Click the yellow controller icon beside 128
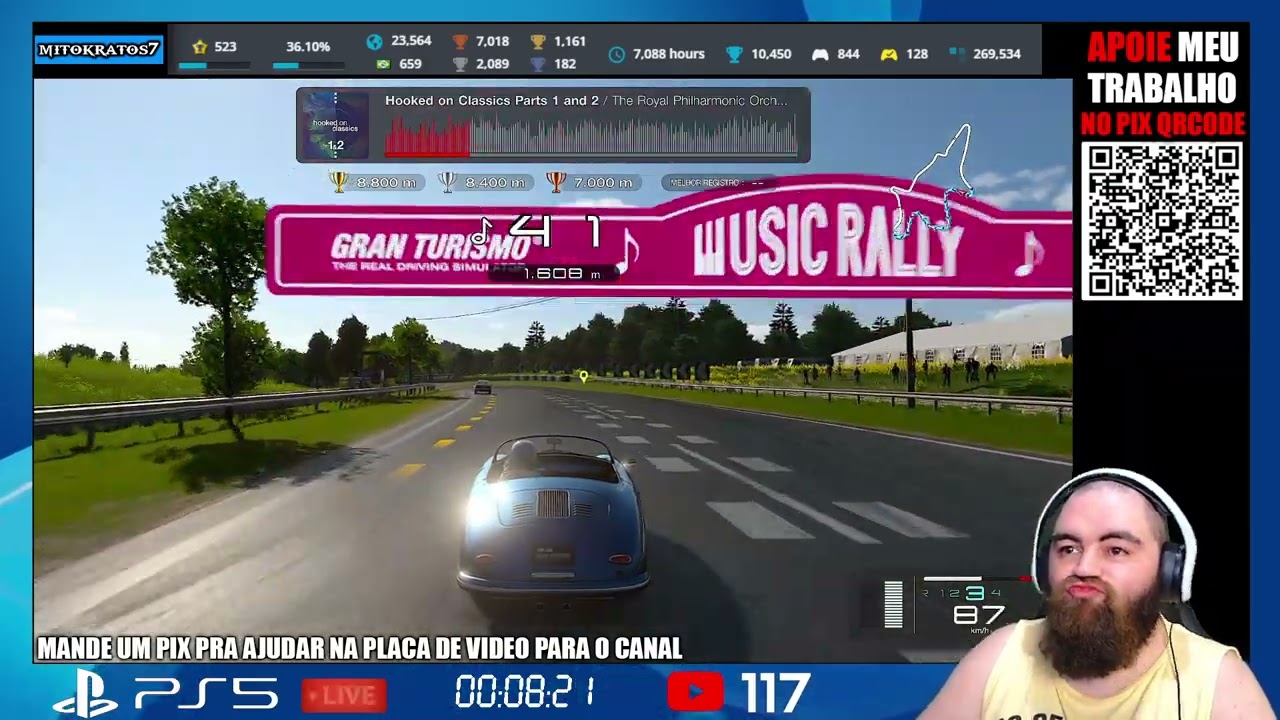Screen dimensions: 1280x720 coord(888,54)
